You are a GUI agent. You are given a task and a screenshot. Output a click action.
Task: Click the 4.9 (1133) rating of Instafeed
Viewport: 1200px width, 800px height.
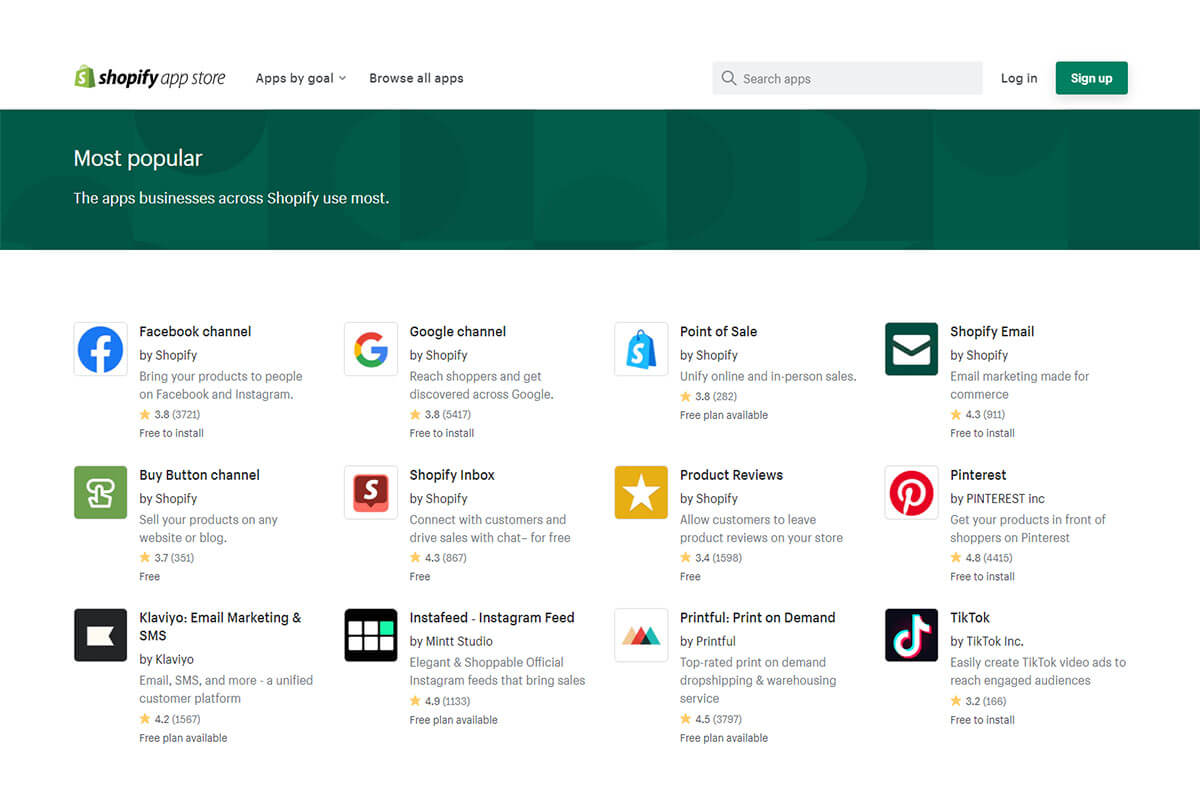[x=440, y=700]
